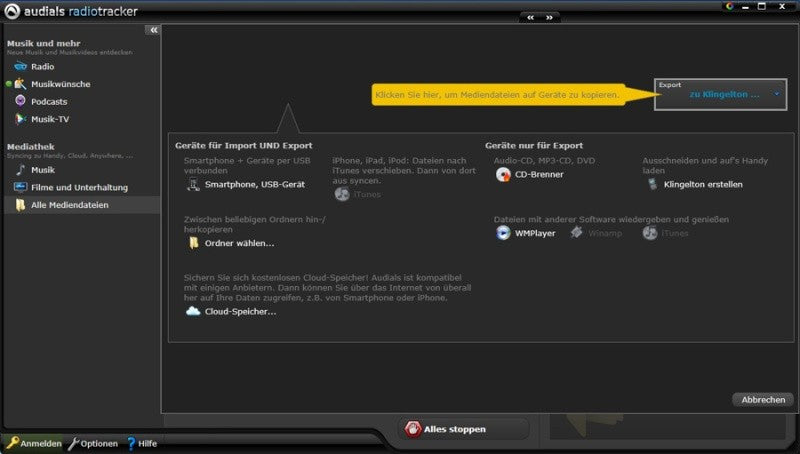Viewport: 800px width, 454px height.
Task: Click Anmelden at bottom left
Action: 41,444
